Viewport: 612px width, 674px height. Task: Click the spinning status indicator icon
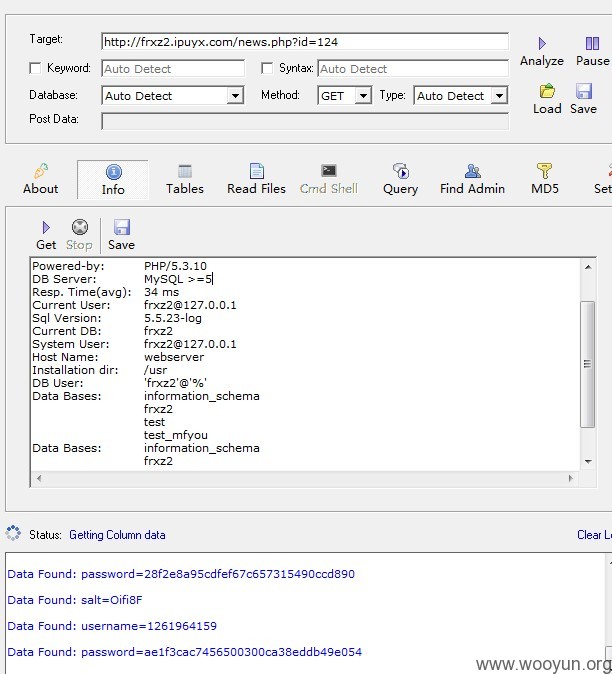13,533
